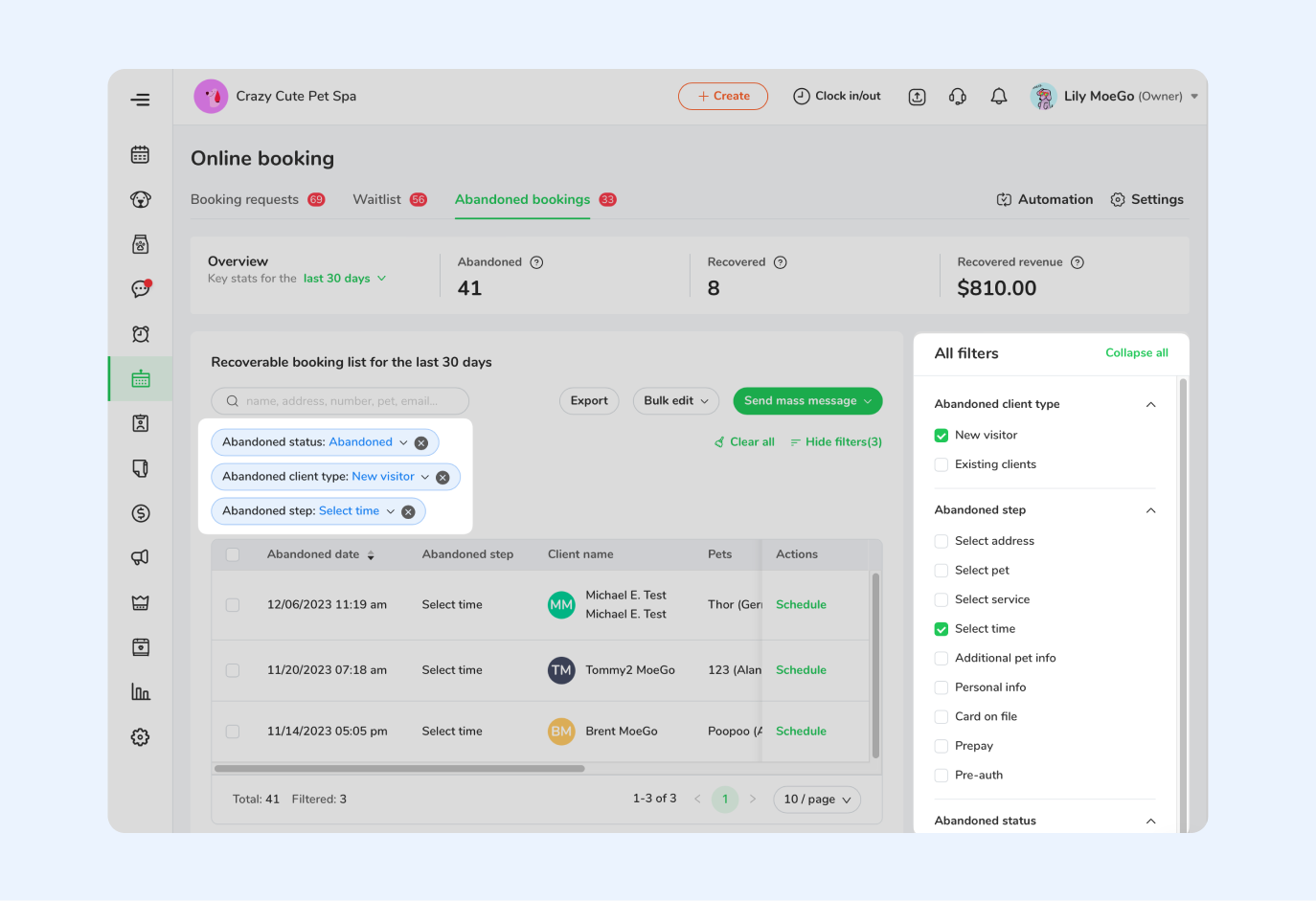
Task: Enable the Select service filter checkbox
Action: pos(942,599)
